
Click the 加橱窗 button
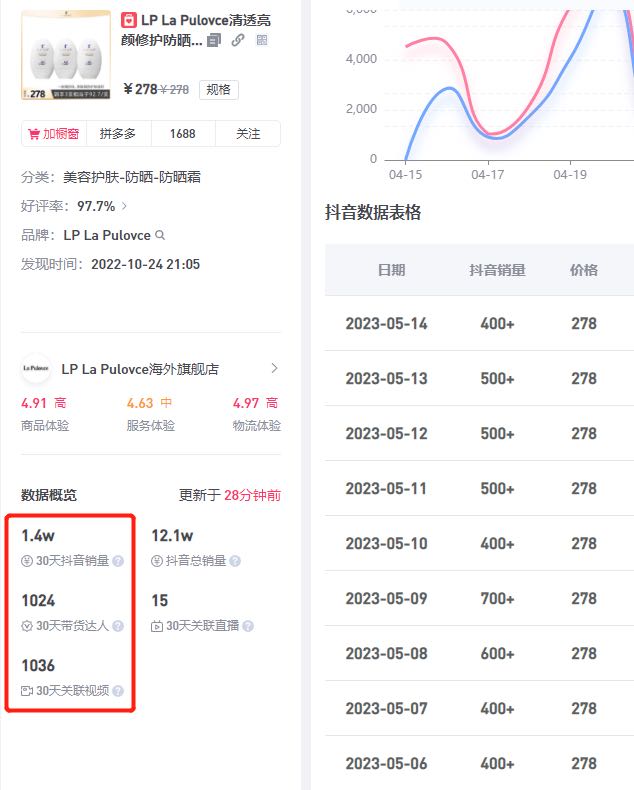tap(54, 134)
